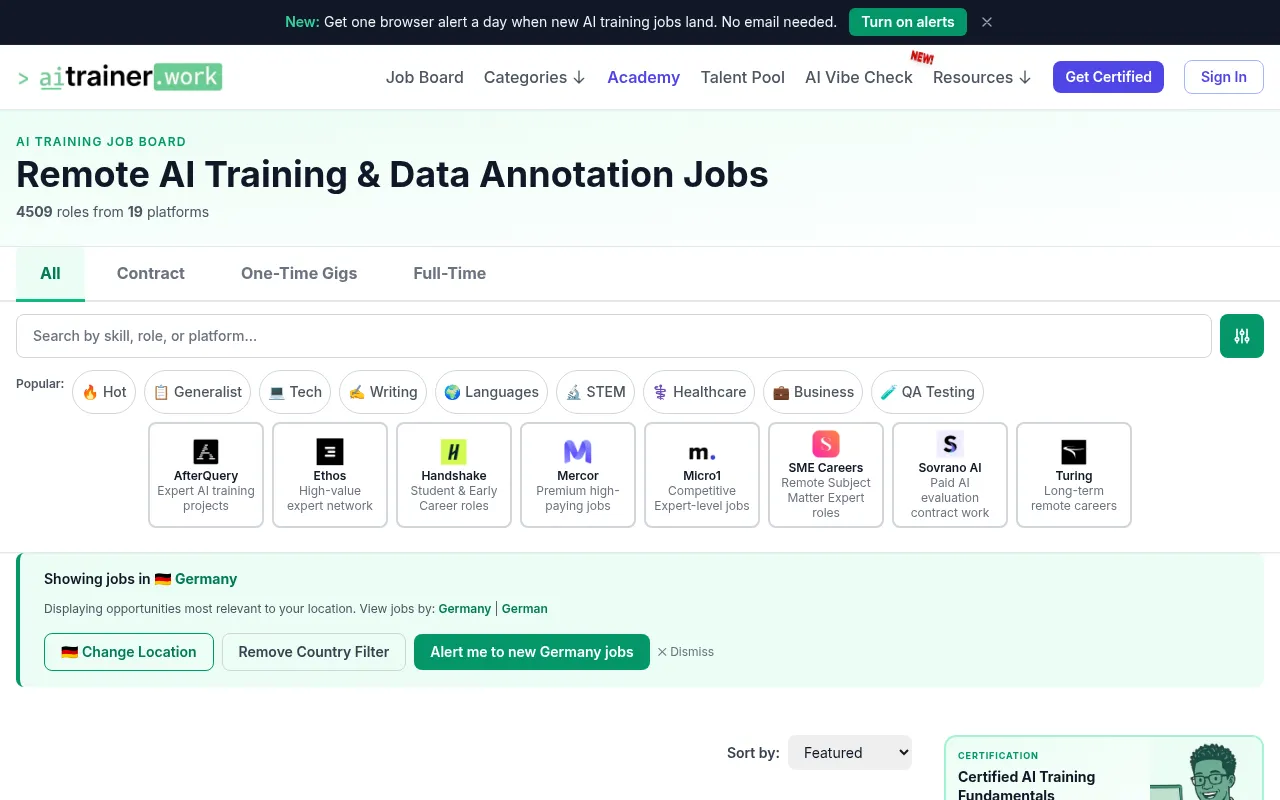The image size is (1280, 800).
Task: Switch to the Contract tab
Action: 151,273
